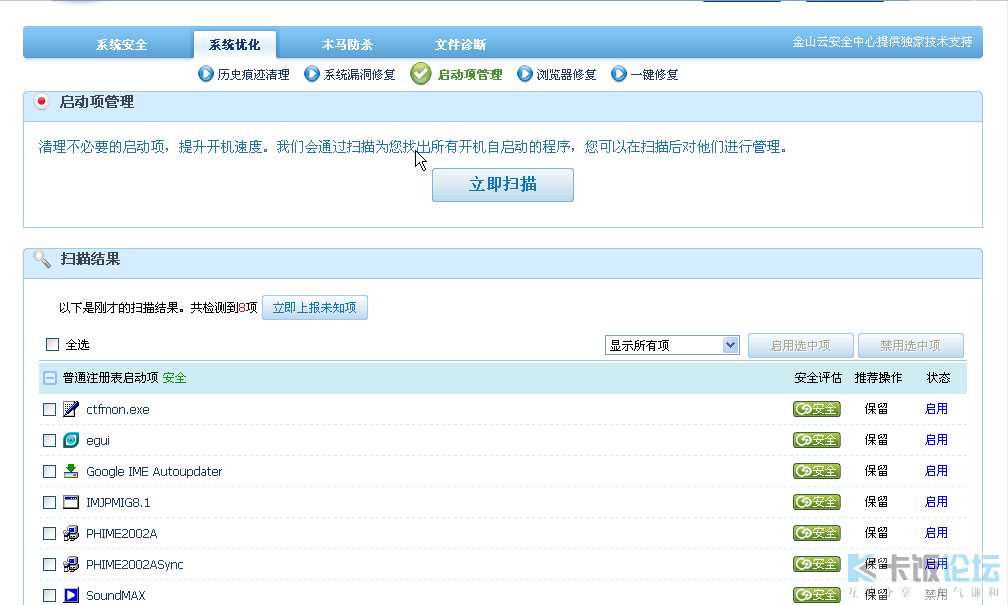The width and height of the screenshot is (1008, 605).
Task: Click the PHIME2002A program icon
Action: [71, 533]
